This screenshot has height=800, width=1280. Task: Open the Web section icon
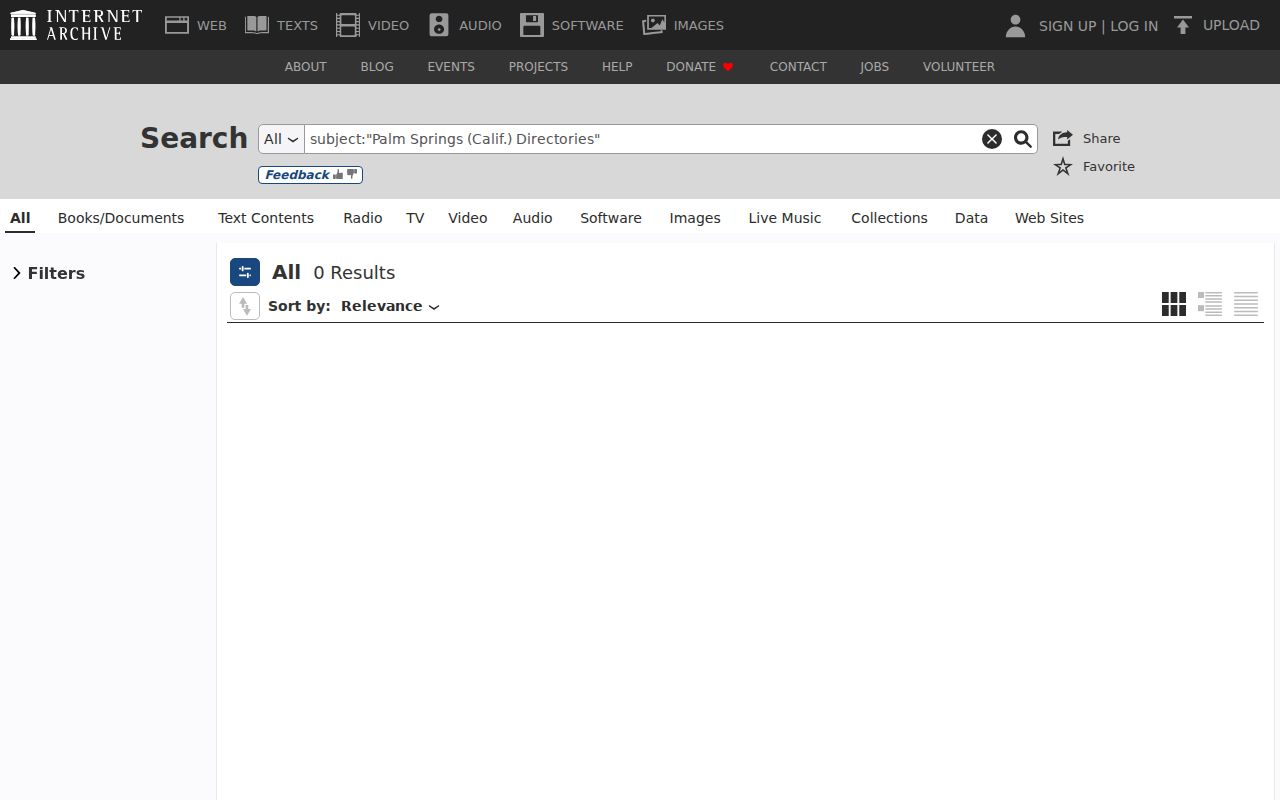(x=177, y=25)
